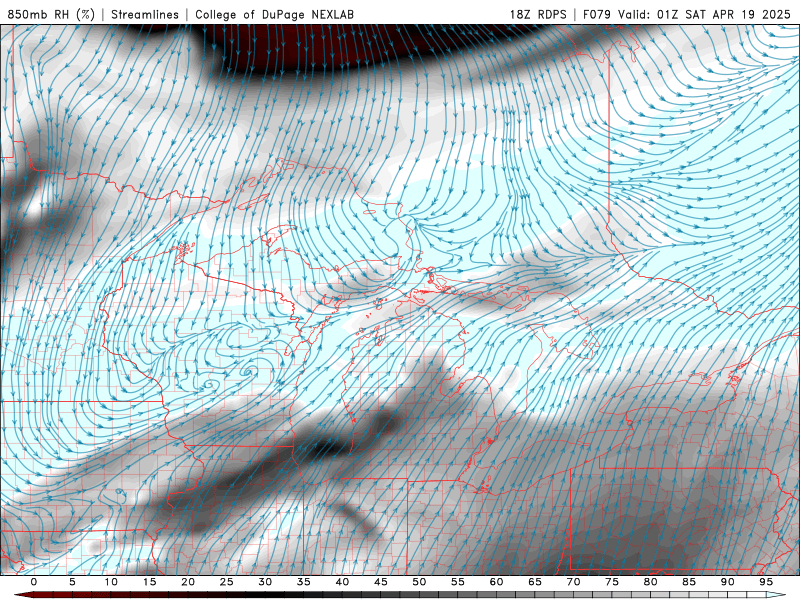Select the colorbar value "95"
Image resolution: width=800 pixels, height=600 pixels.
point(766,582)
